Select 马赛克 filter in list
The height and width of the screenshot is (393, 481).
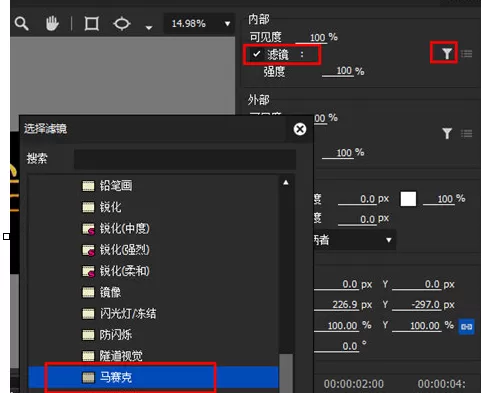153,377
